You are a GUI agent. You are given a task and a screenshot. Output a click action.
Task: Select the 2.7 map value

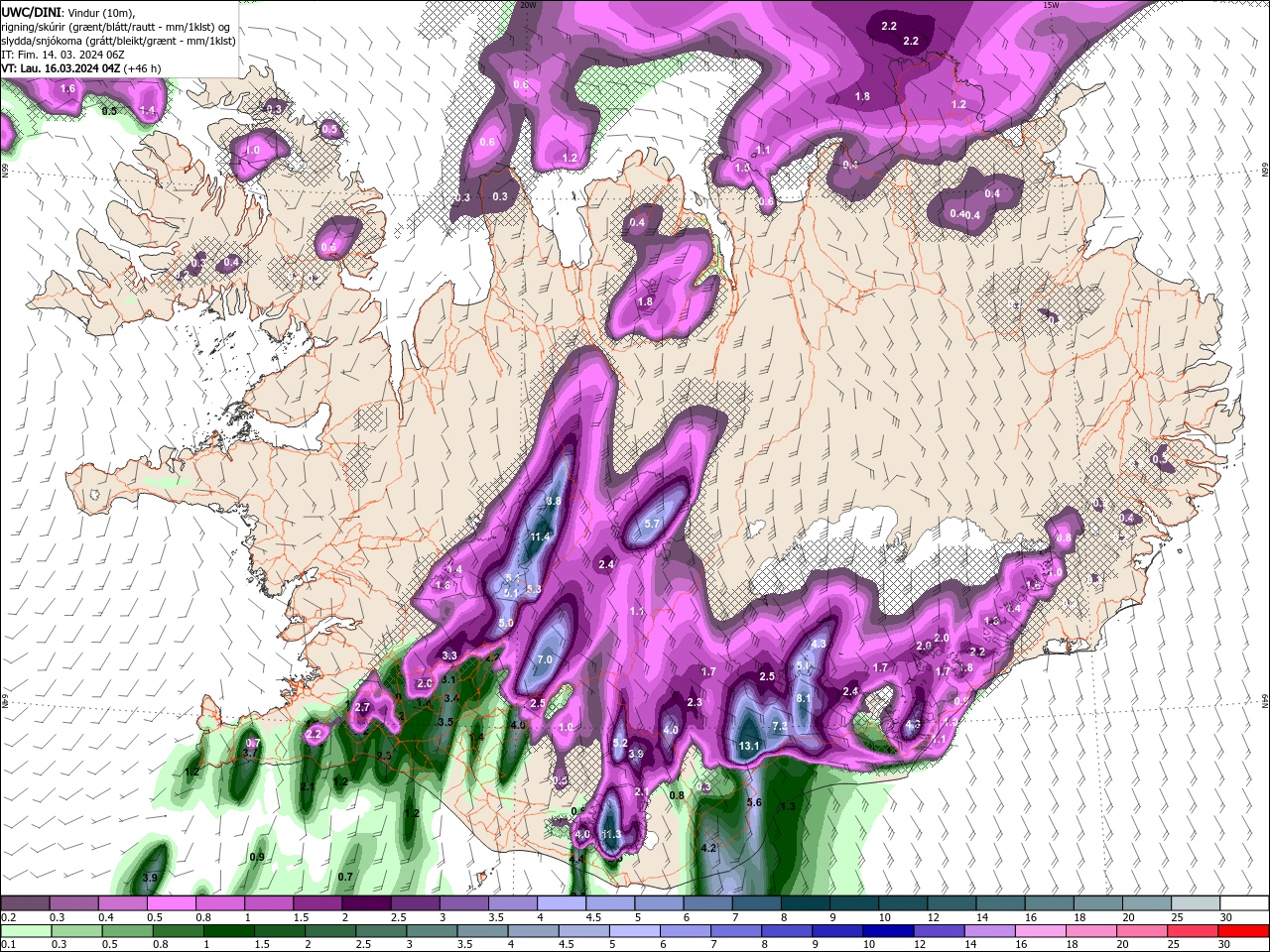[x=362, y=707]
